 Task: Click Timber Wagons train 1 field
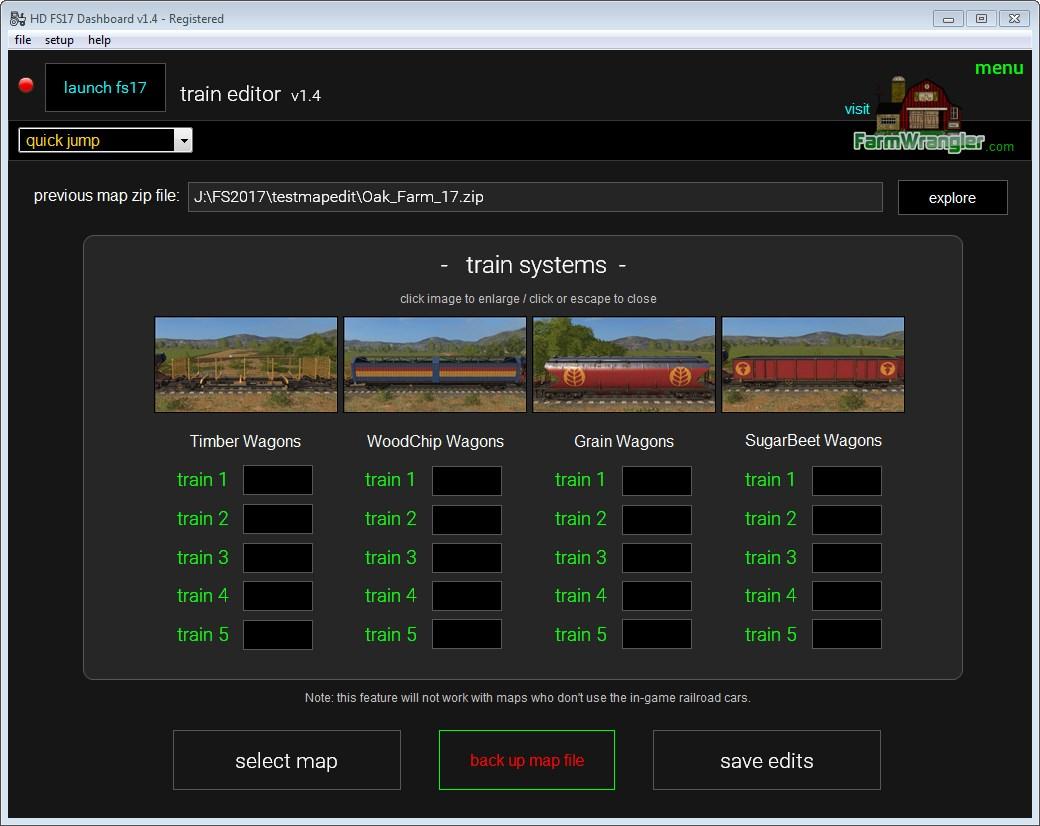[x=278, y=480]
